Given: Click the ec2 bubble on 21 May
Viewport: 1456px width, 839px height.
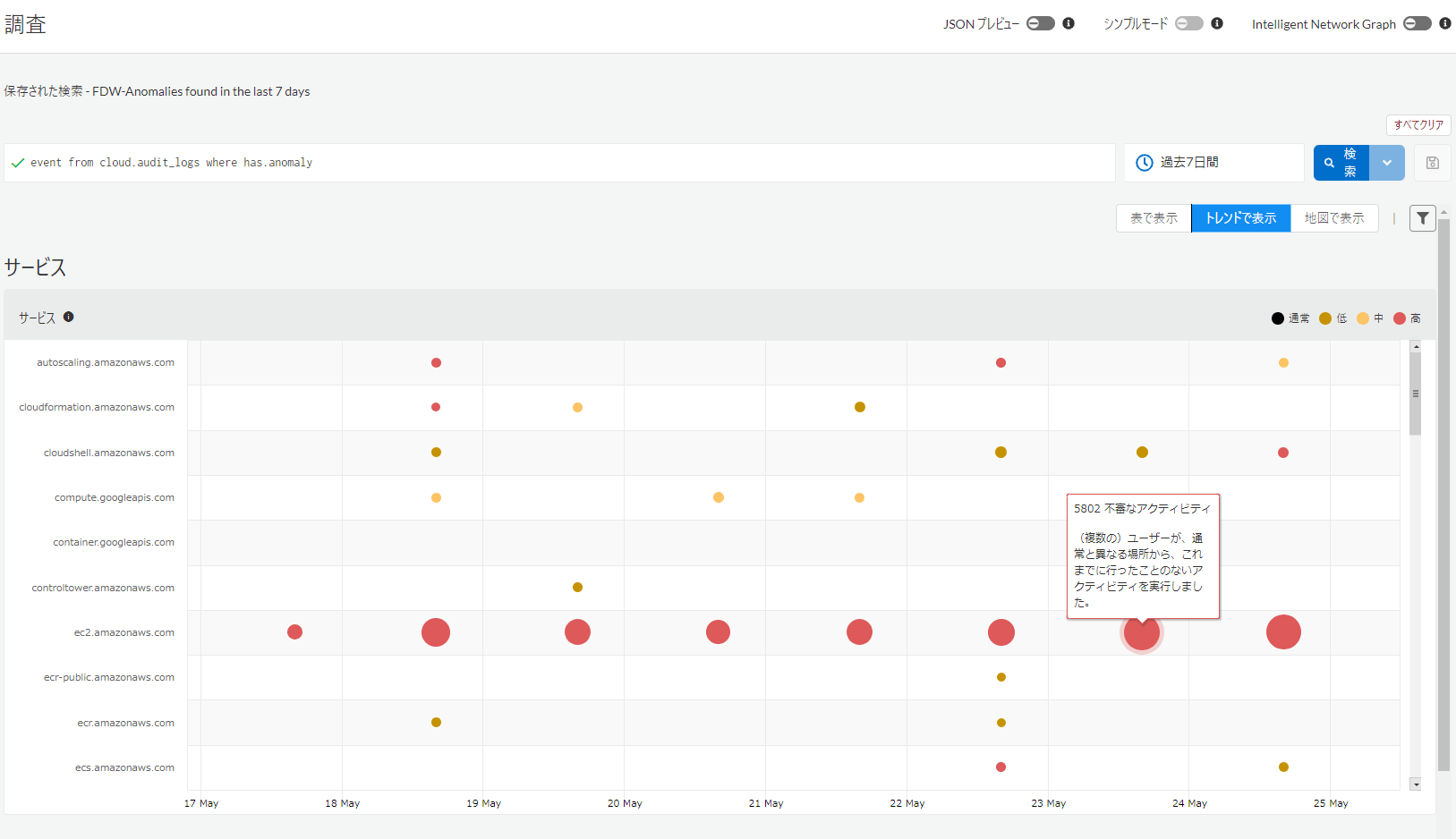Looking at the screenshot, I should [859, 632].
